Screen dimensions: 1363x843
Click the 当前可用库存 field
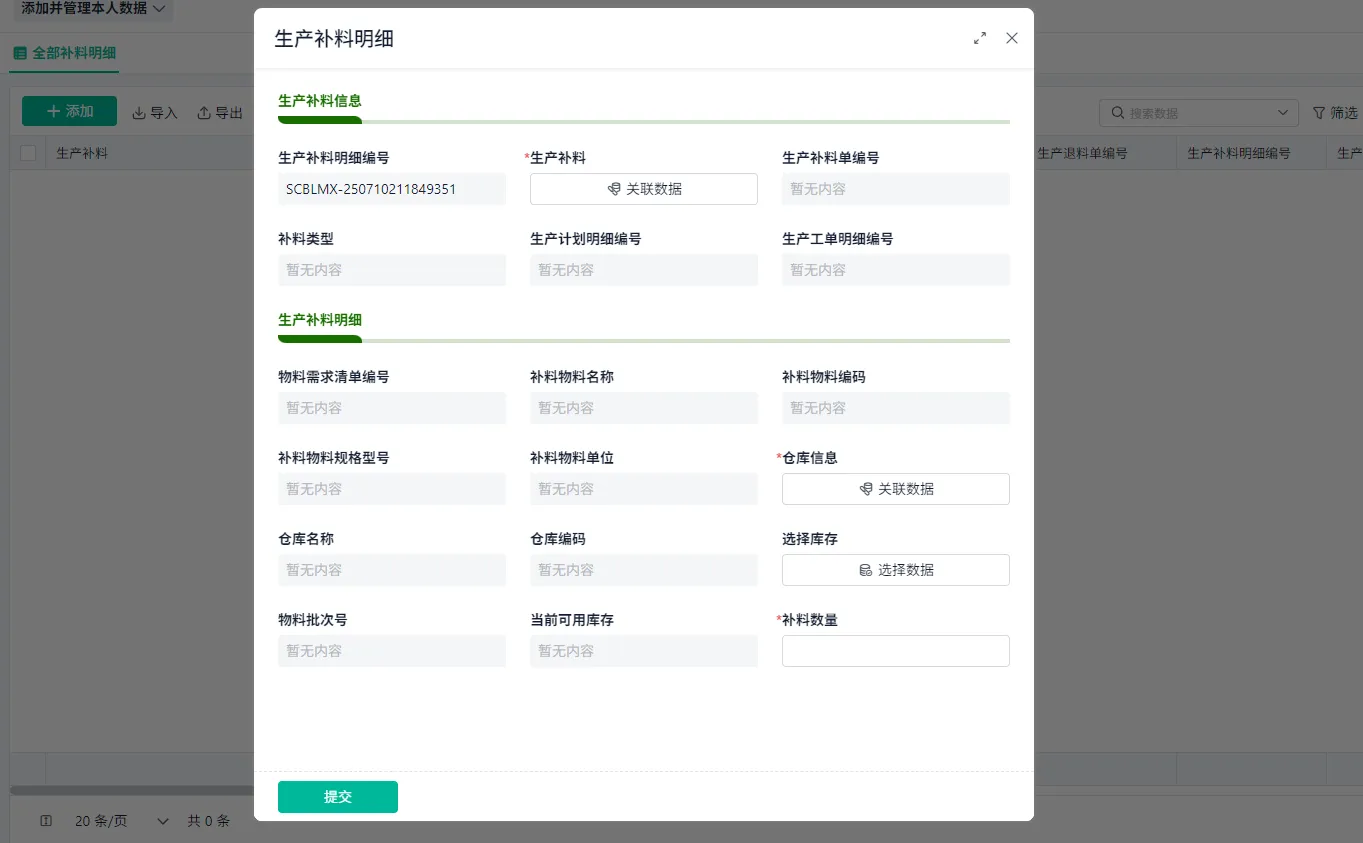click(644, 651)
